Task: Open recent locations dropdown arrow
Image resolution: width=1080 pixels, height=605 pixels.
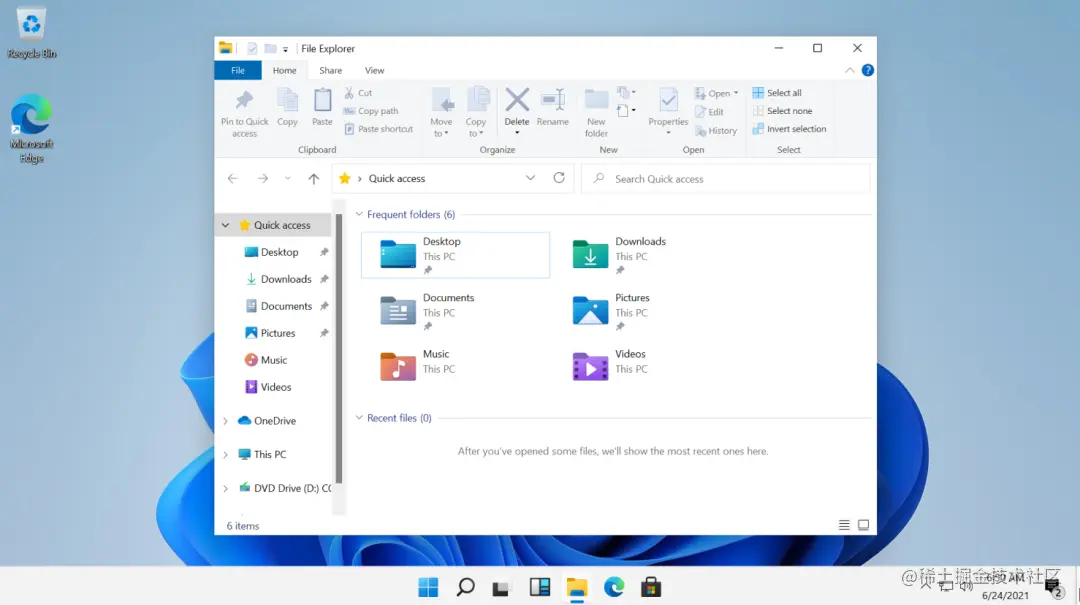Action: pos(287,178)
